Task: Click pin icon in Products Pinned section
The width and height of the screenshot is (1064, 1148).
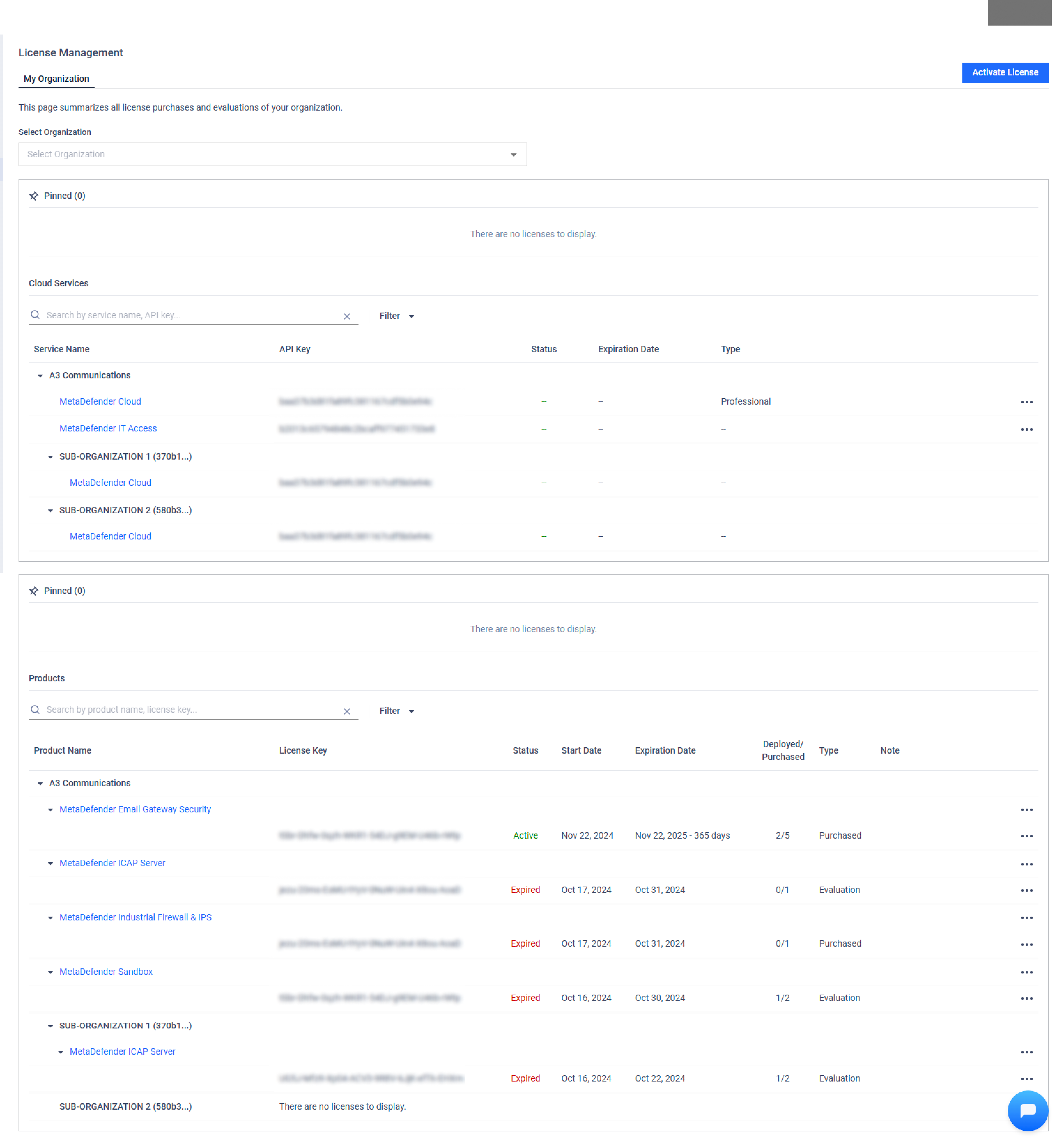Action: [x=34, y=591]
